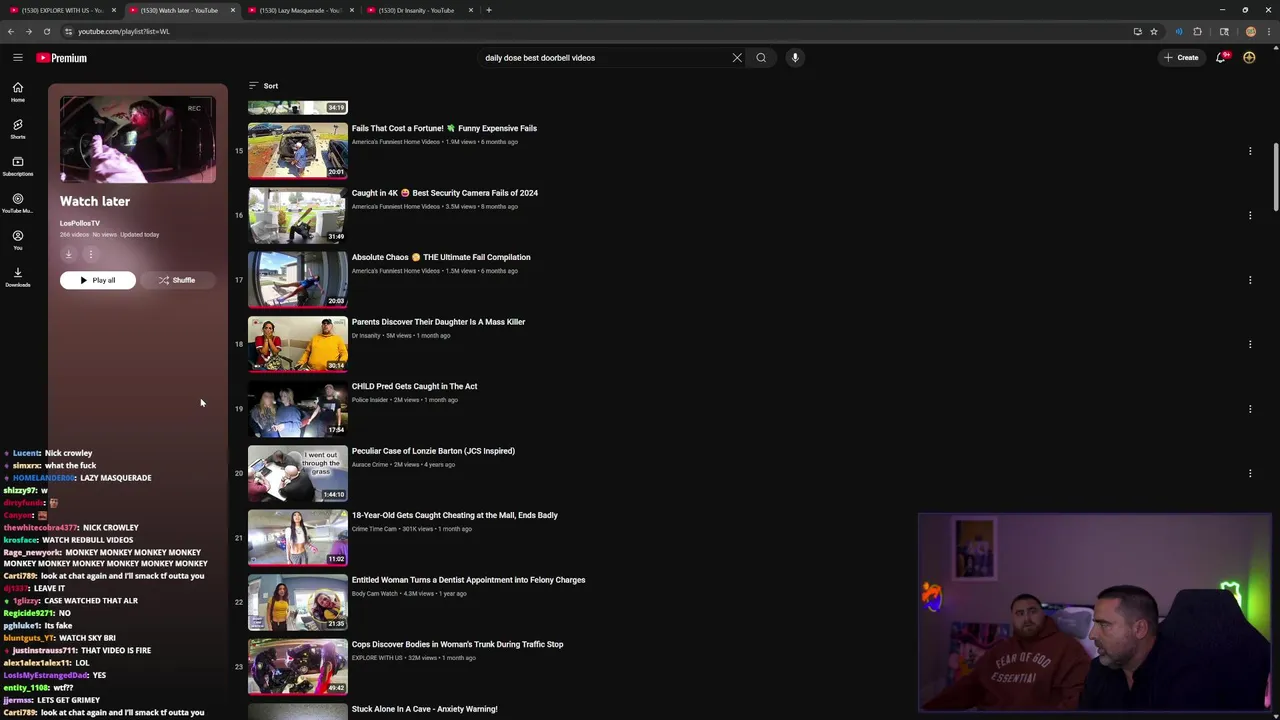
Task: Open 18-Year-Old Gets Caught Cheating title
Action: coord(455,515)
